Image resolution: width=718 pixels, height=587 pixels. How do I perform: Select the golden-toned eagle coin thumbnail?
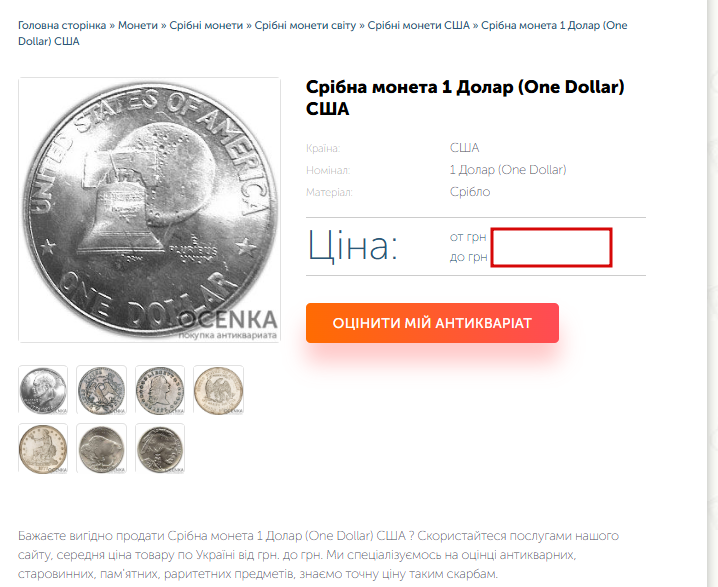click(218, 390)
